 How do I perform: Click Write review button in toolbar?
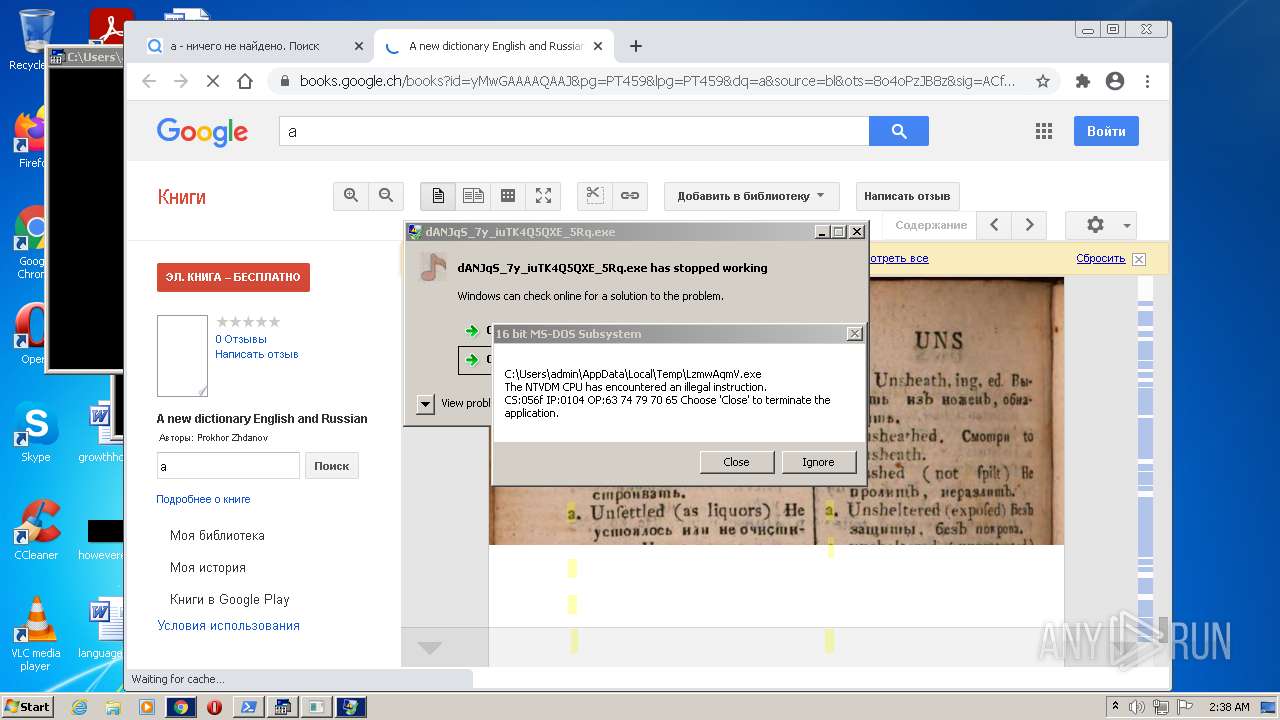907,196
